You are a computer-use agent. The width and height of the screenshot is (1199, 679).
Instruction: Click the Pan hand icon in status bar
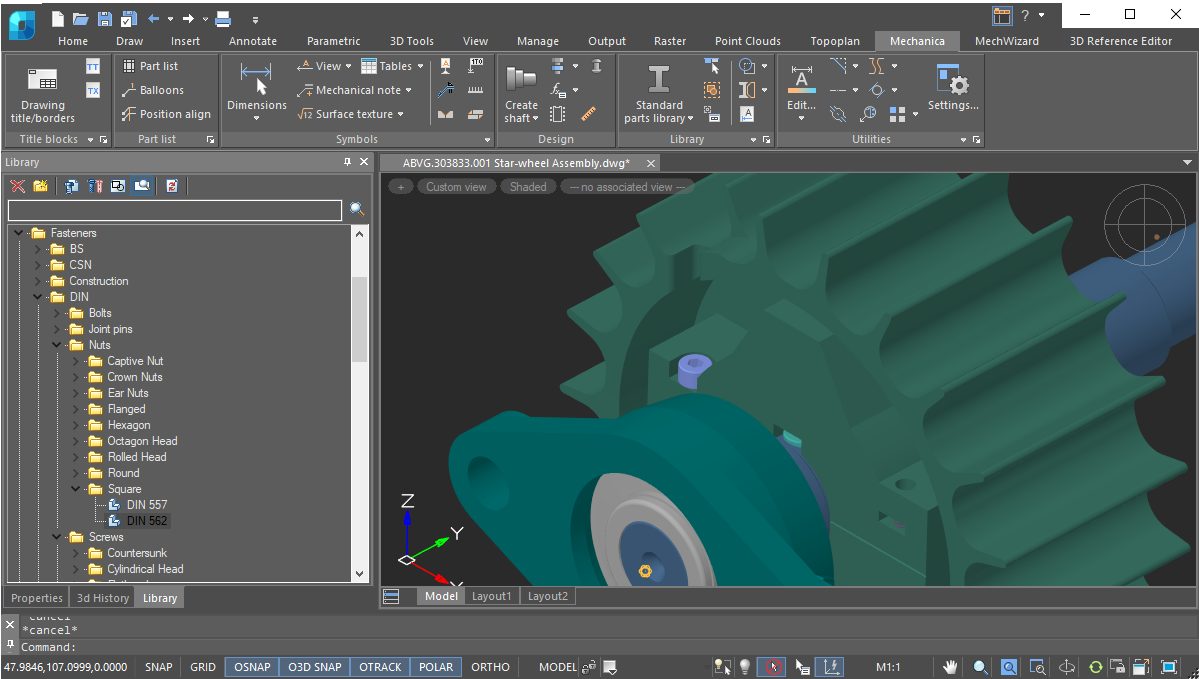point(951,667)
